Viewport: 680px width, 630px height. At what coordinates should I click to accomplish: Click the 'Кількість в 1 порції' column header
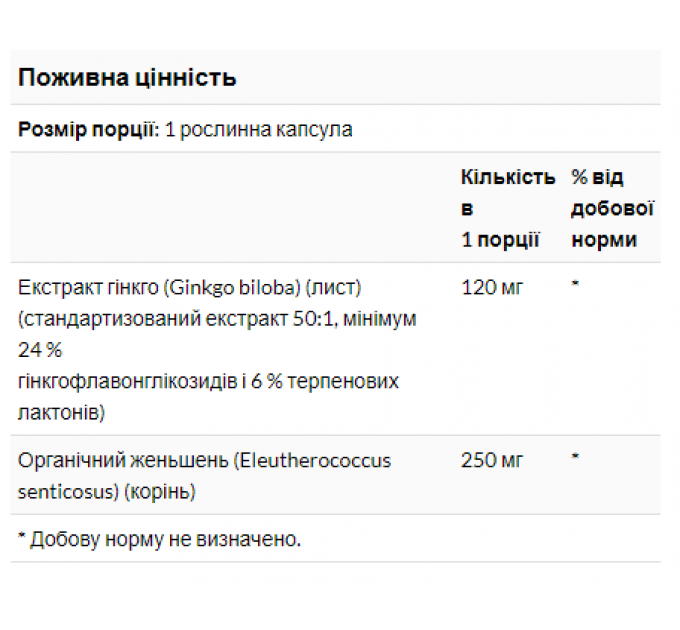508,208
